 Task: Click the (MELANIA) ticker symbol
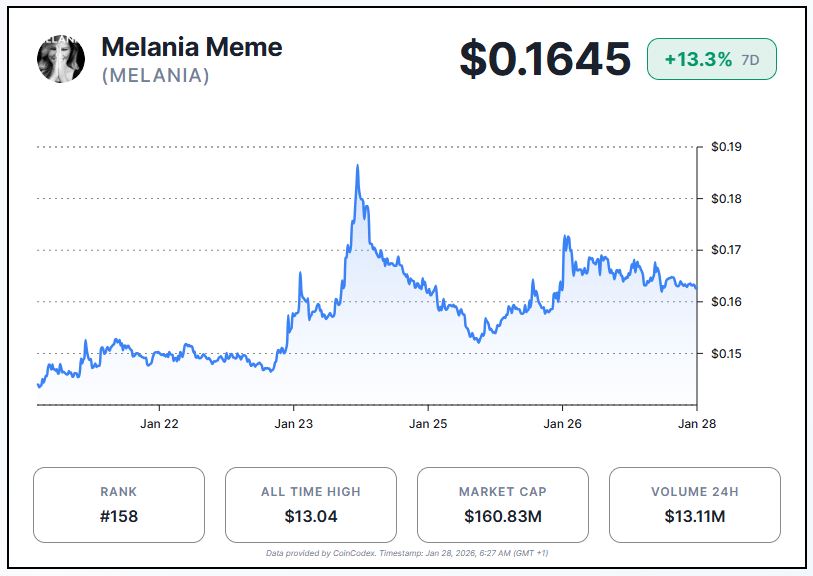coord(155,76)
